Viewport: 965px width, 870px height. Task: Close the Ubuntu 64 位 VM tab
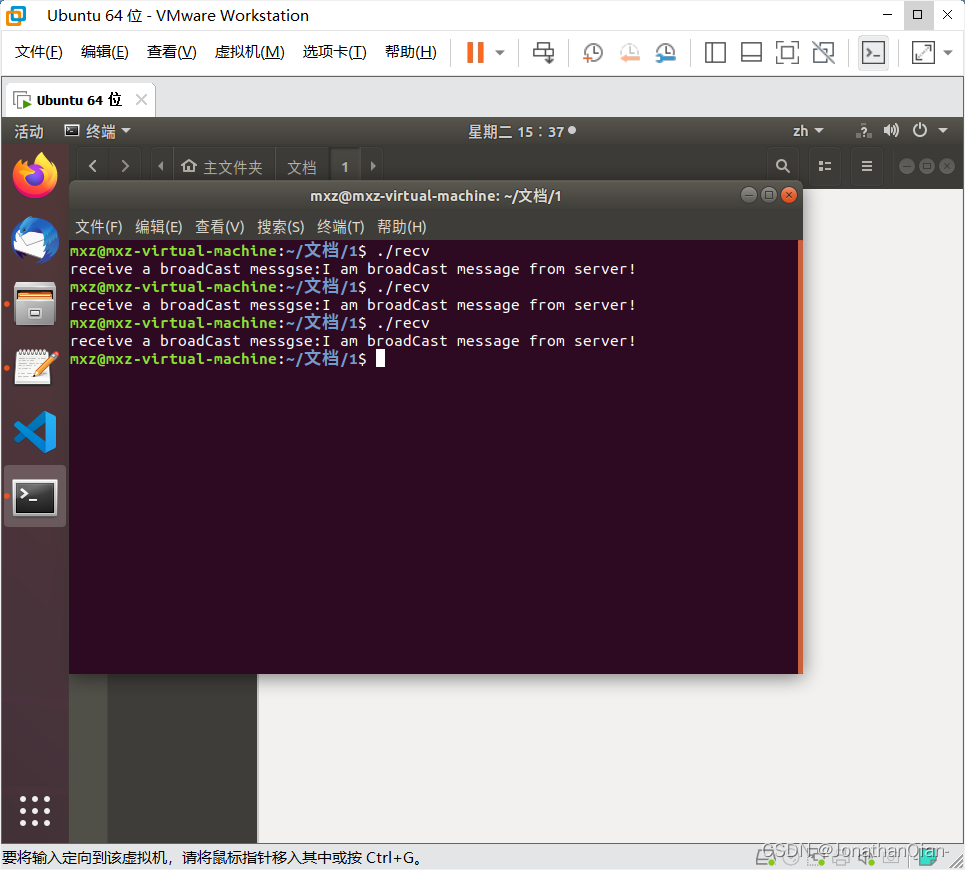[141, 100]
